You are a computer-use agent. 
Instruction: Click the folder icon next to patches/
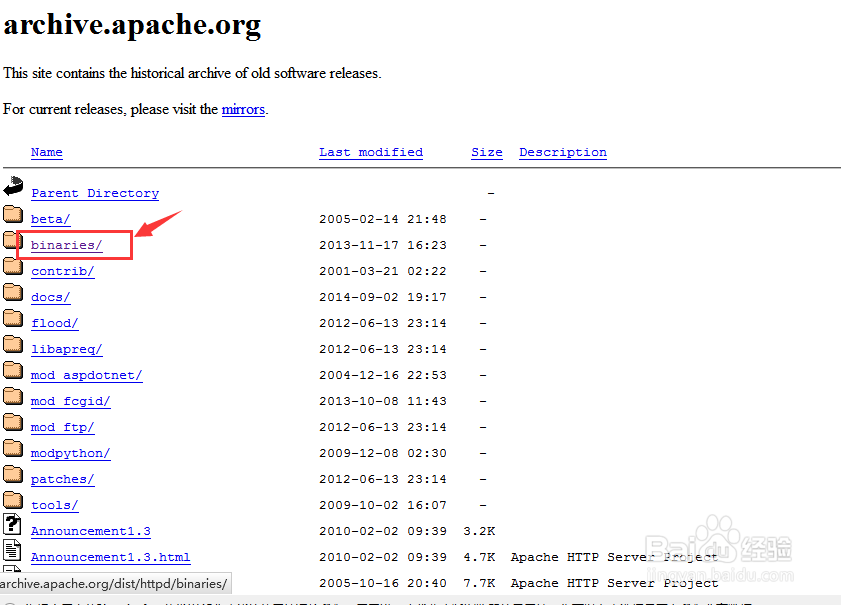pos(13,474)
